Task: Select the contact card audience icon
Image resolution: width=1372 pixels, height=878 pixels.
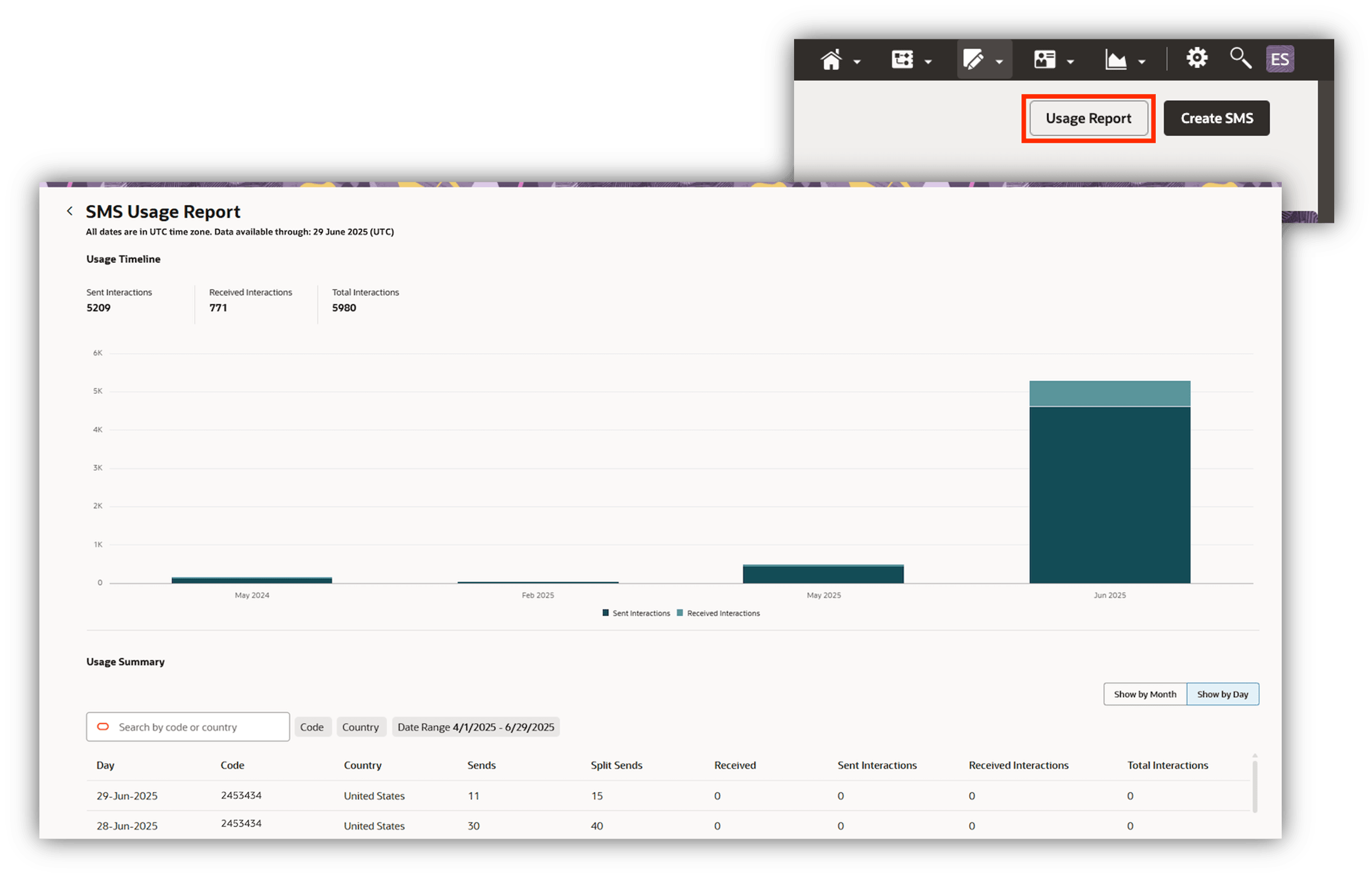Action: coord(1044,59)
